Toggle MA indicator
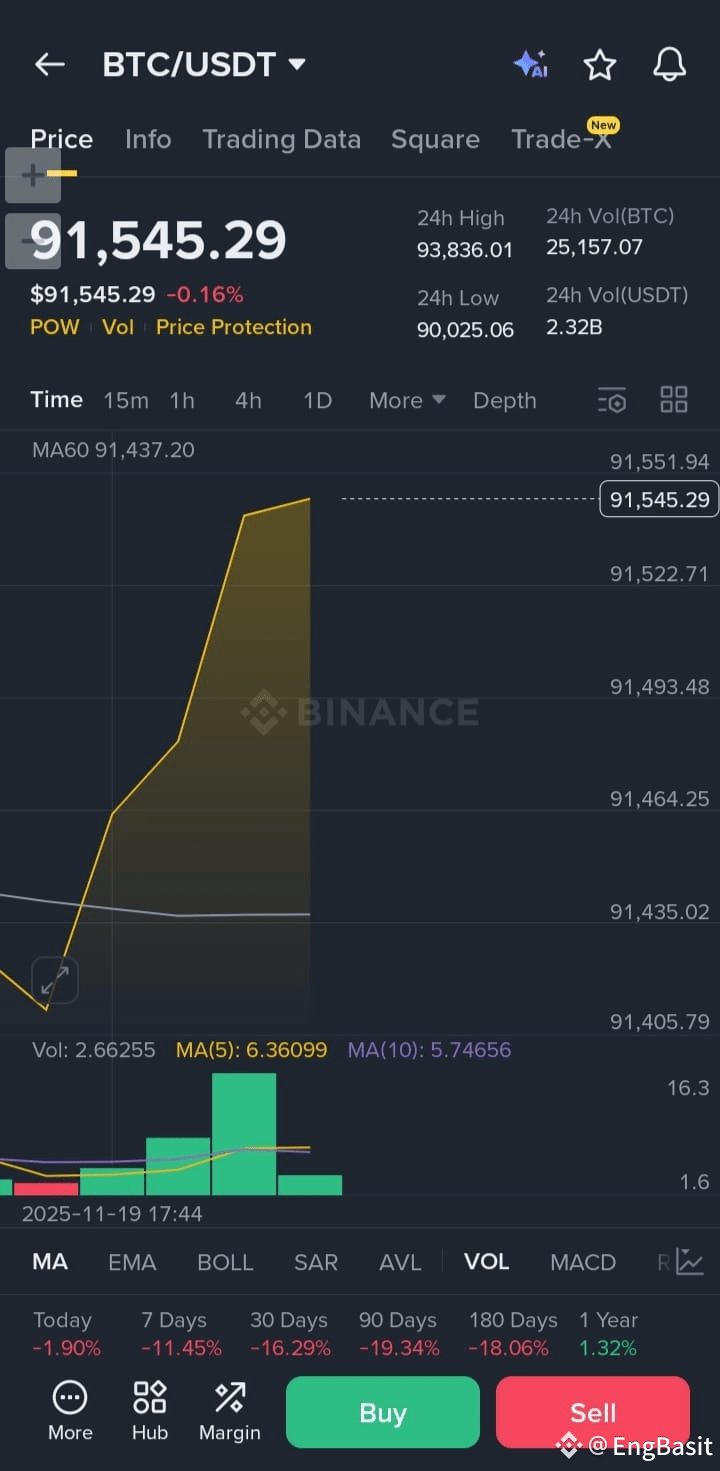720x1471 pixels. 50,1262
